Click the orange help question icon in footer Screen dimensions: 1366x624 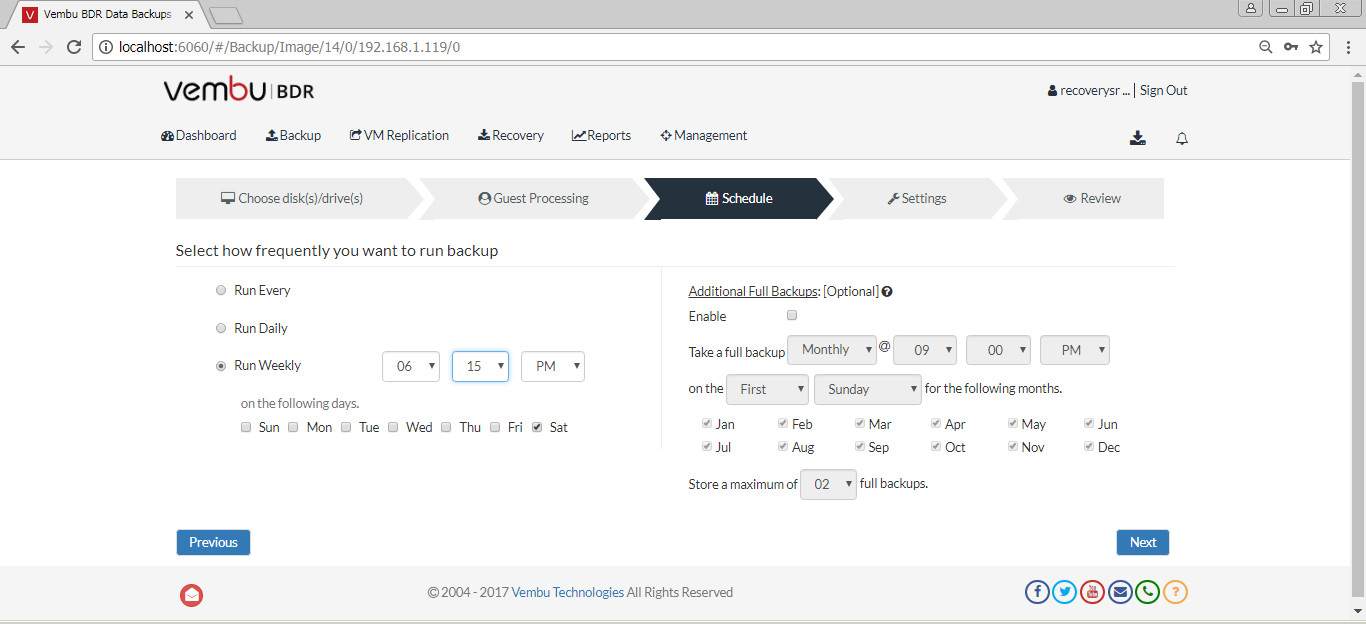(x=1175, y=592)
